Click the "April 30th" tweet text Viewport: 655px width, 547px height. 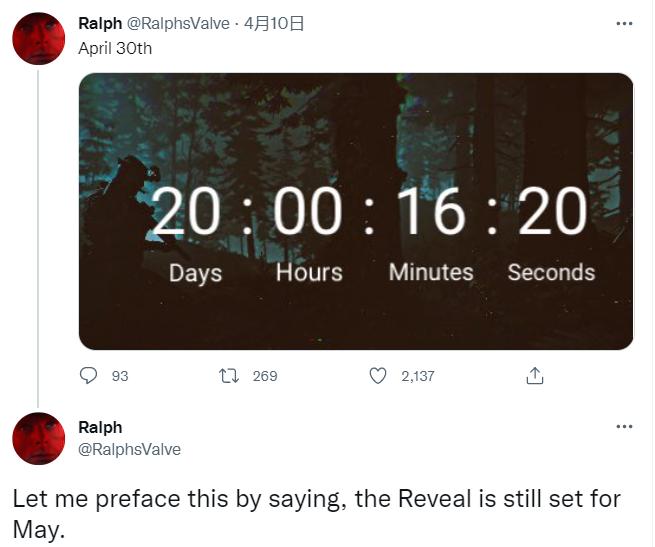tap(115, 48)
